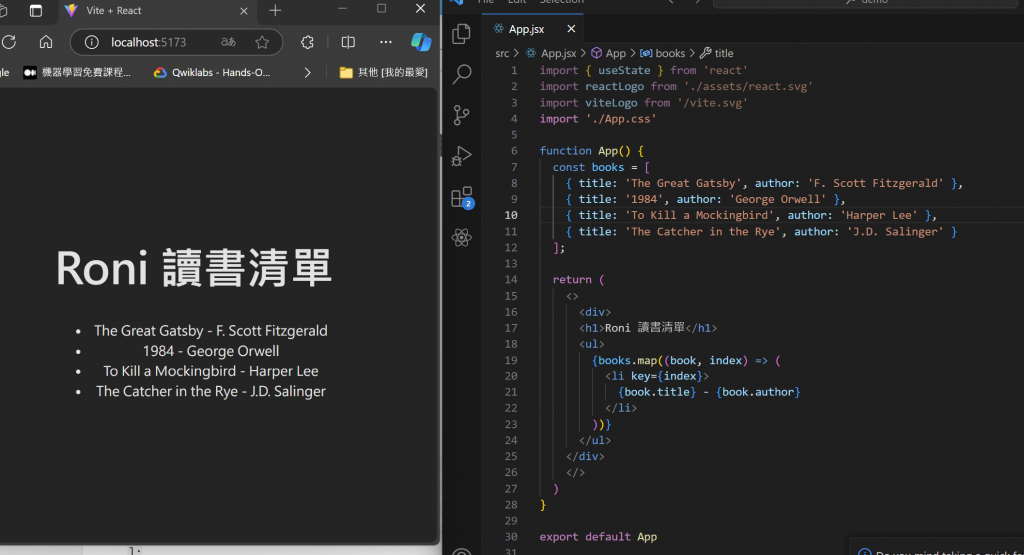Select the Vite + React browser tab
This screenshot has width=1024, height=555.
(x=157, y=10)
